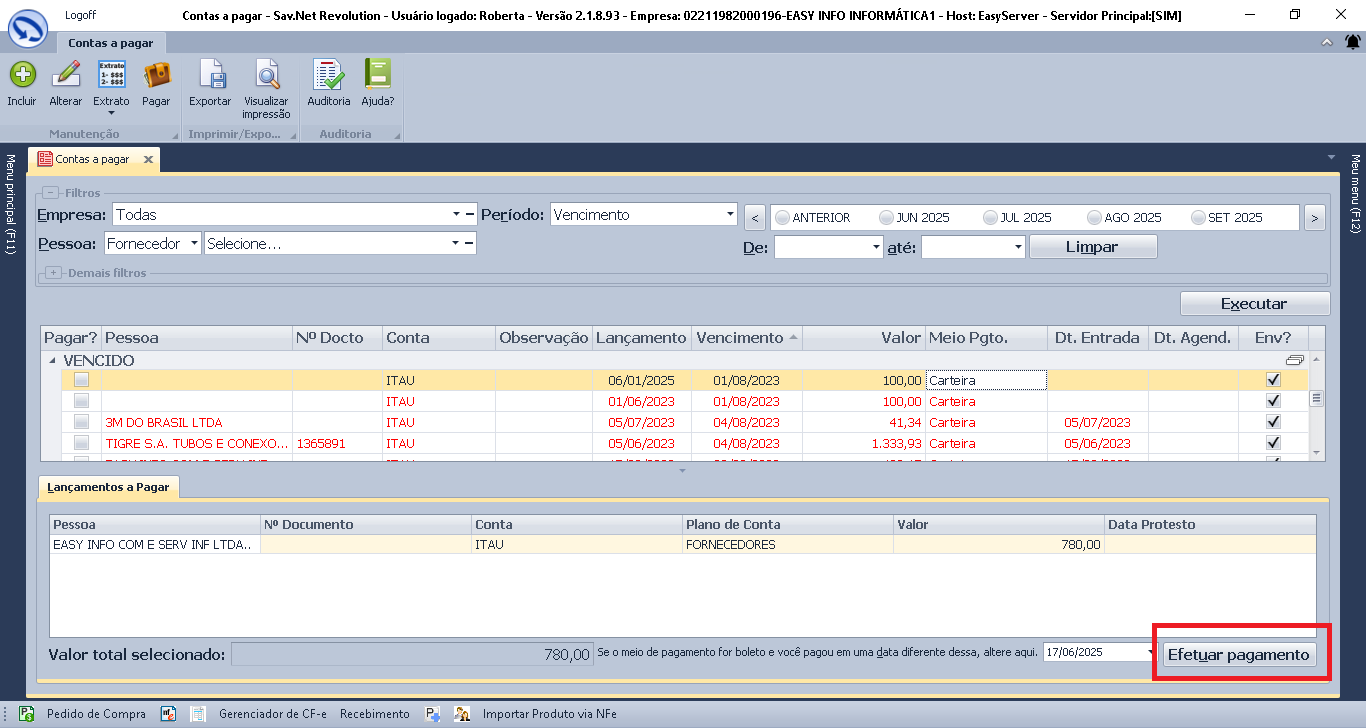The width and height of the screenshot is (1366, 728).
Task: Click the Exportar document icon
Action: coord(210,76)
